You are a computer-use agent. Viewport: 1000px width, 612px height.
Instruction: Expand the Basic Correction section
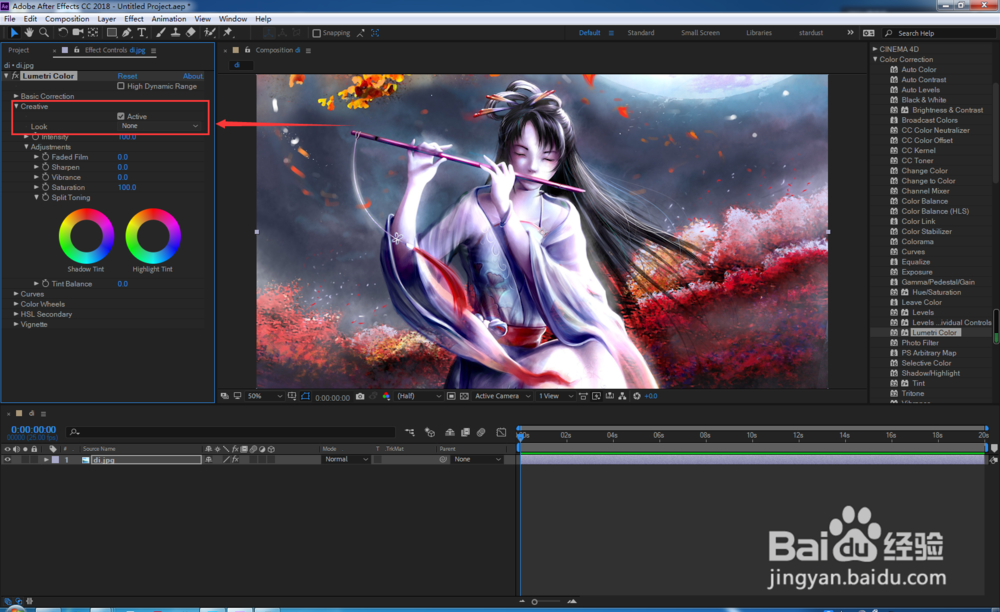(16, 96)
